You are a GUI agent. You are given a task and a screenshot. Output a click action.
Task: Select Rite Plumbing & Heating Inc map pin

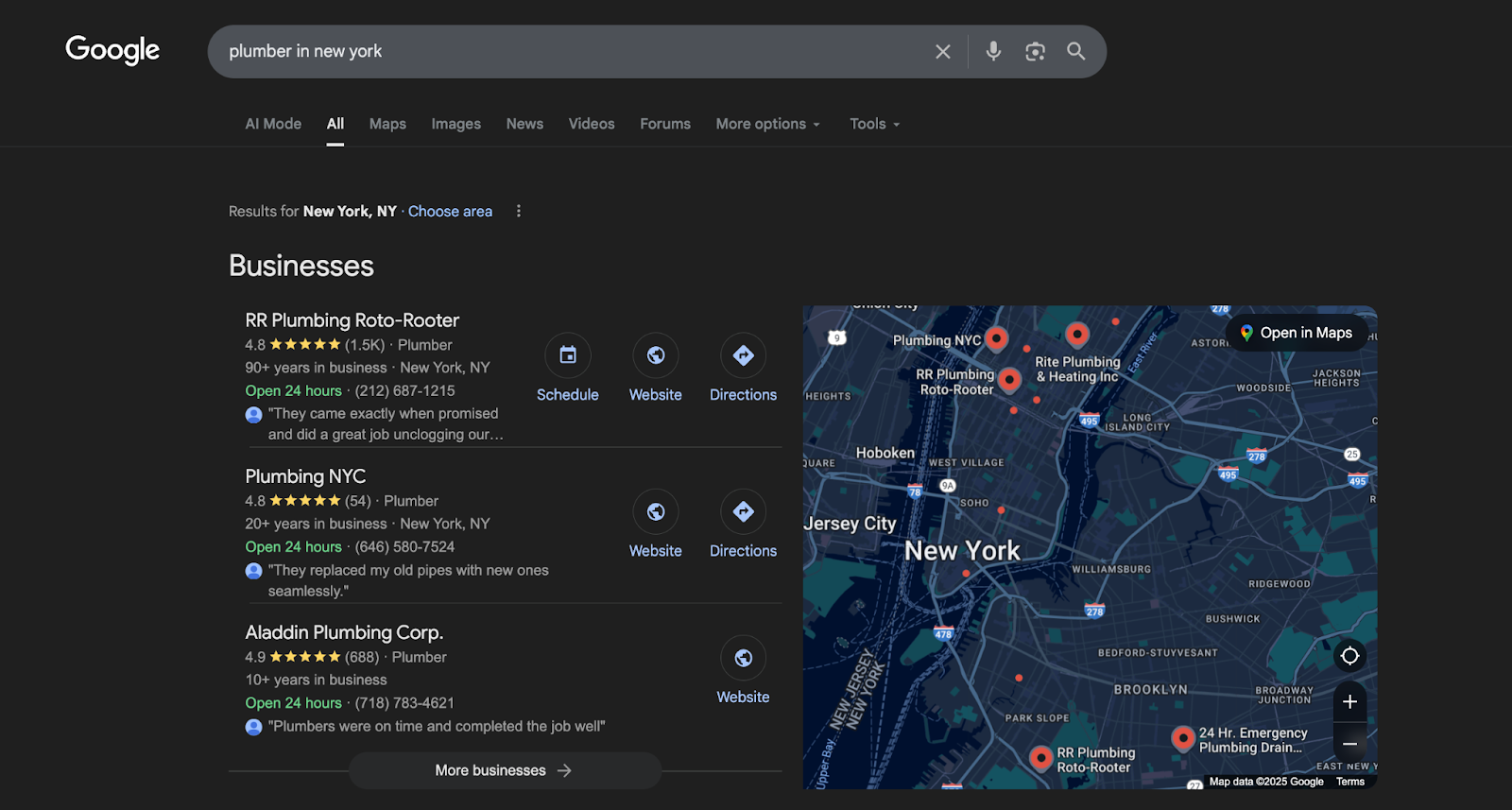click(1077, 334)
